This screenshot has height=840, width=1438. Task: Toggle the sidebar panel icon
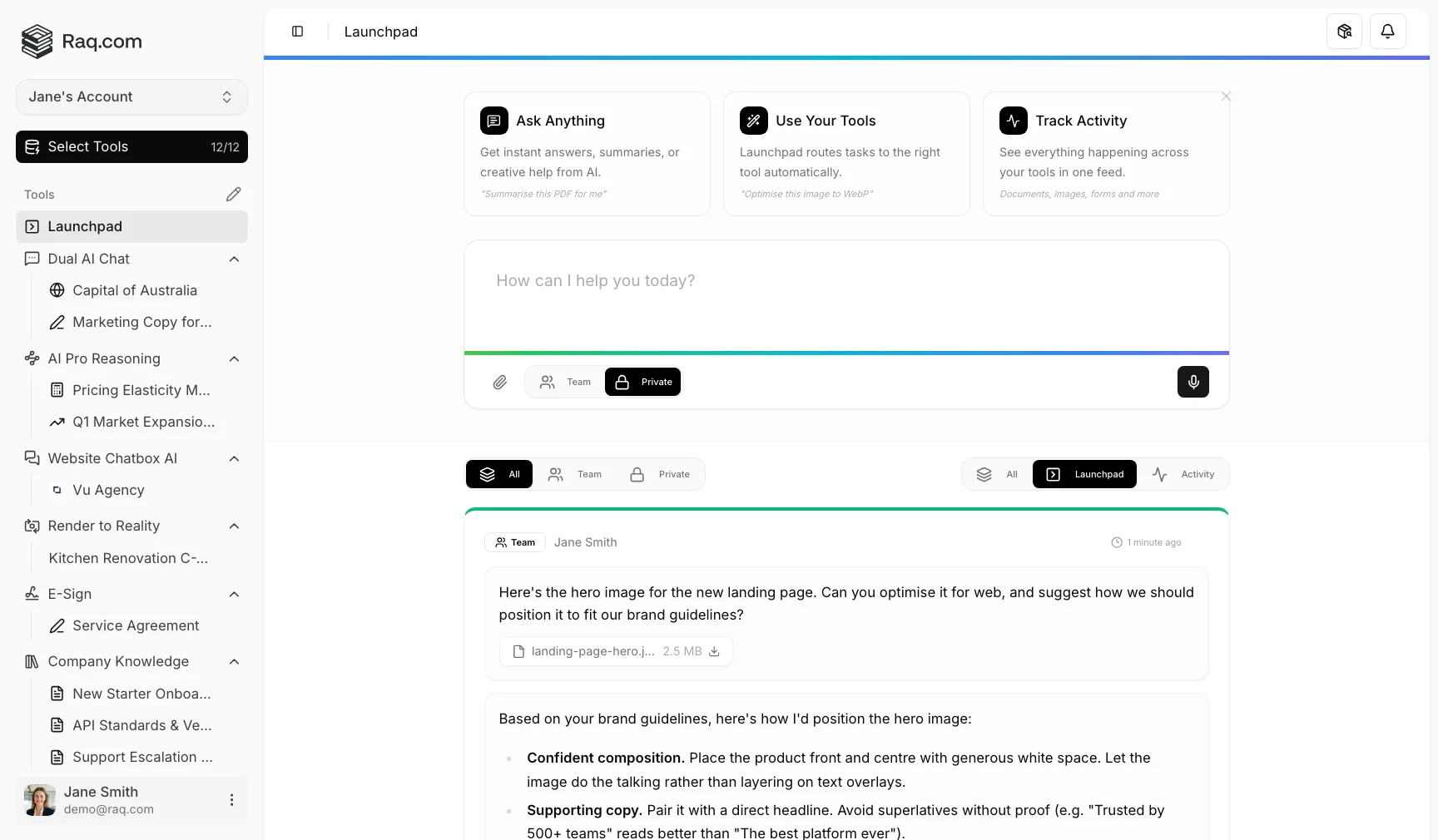(297, 32)
